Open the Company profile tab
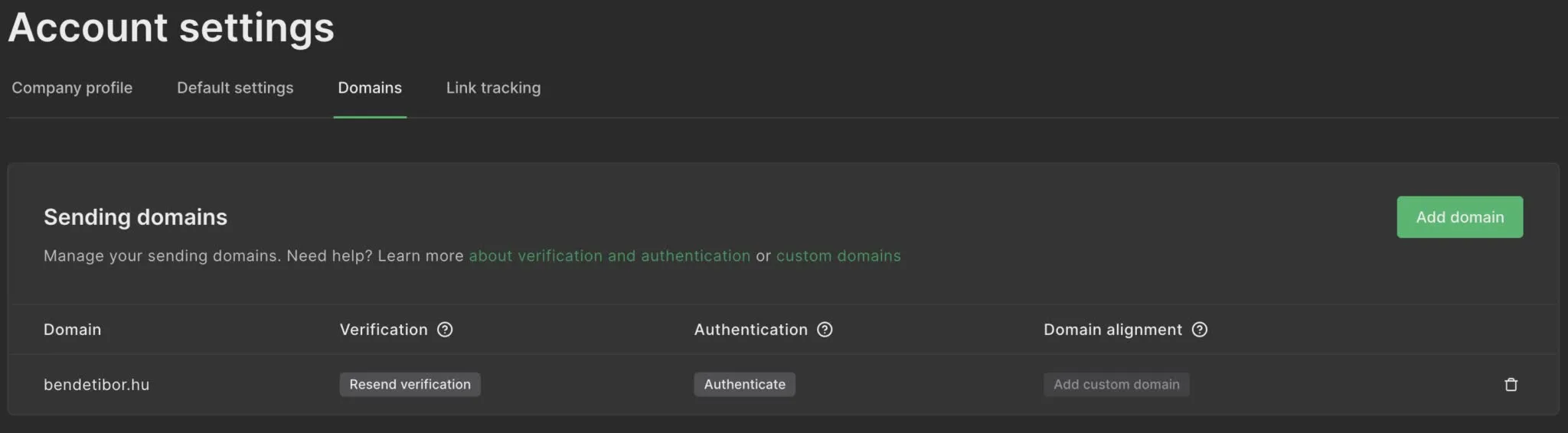The width and height of the screenshot is (1568, 433). coord(72,88)
